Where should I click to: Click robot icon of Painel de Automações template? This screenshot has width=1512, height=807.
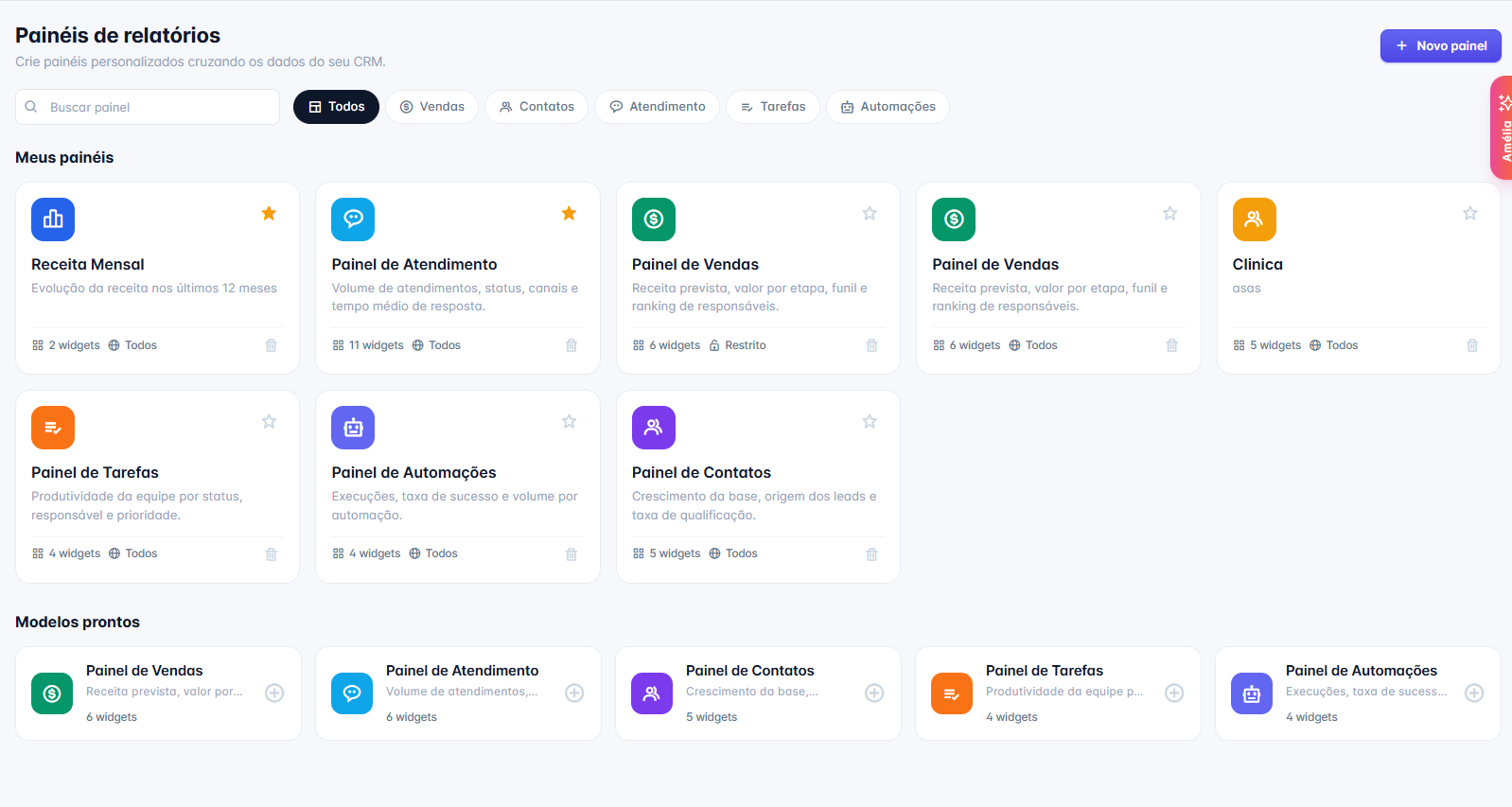pos(1252,693)
